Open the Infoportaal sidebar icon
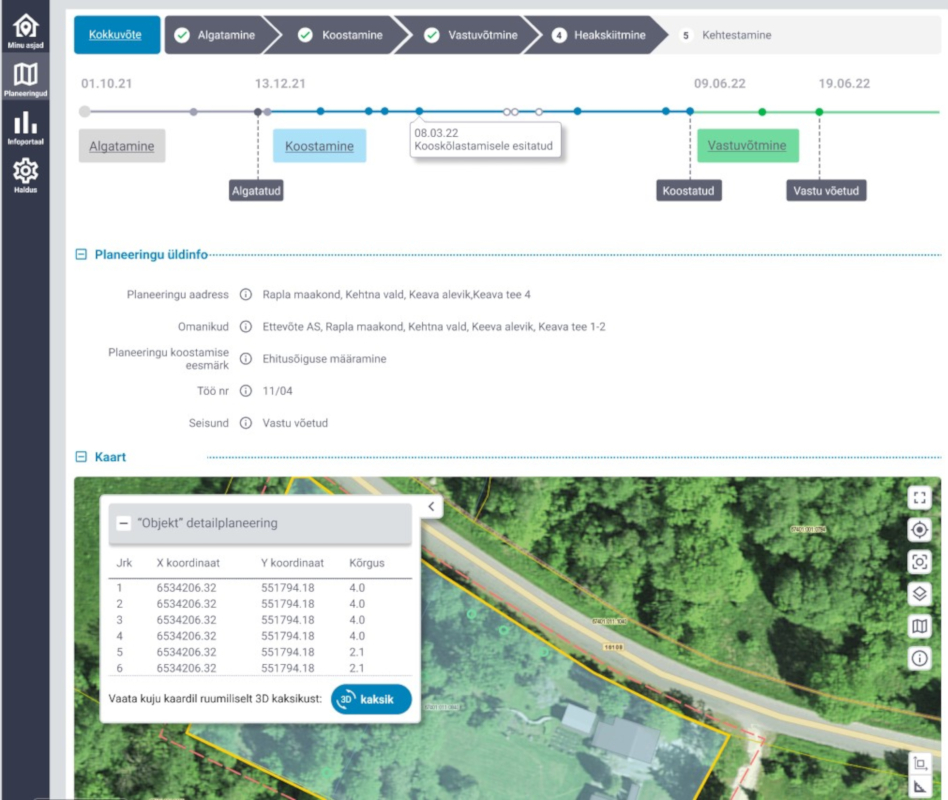Screen dimensions: 948x800 coord(25,128)
